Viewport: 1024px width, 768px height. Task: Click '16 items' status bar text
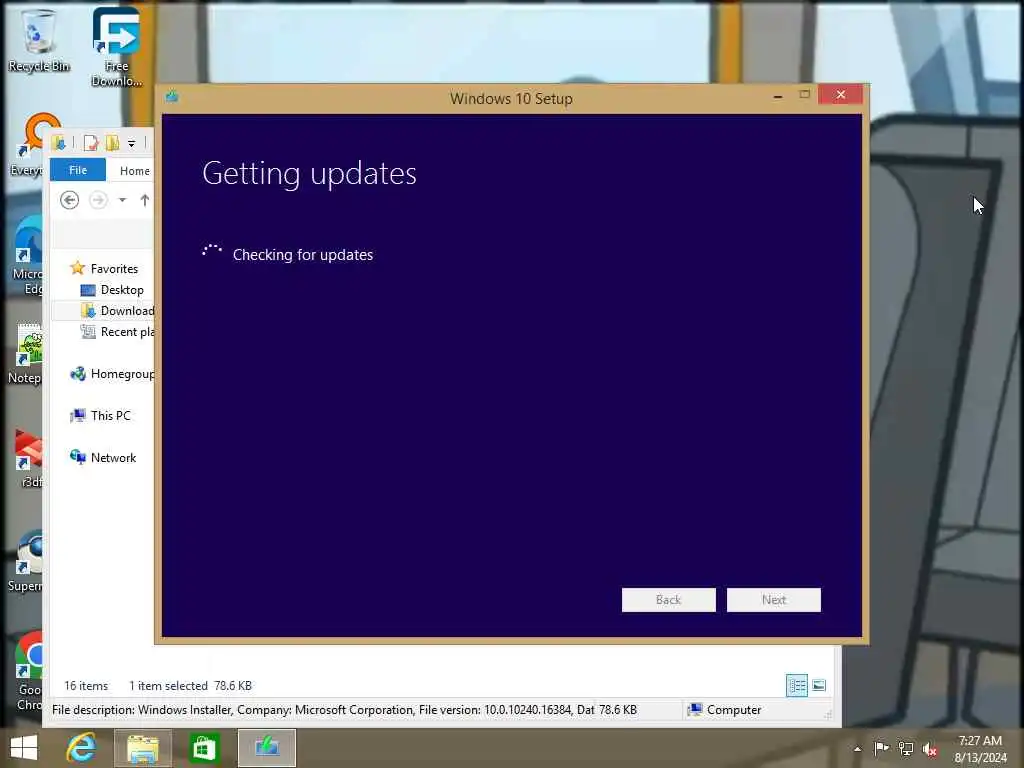point(86,686)
